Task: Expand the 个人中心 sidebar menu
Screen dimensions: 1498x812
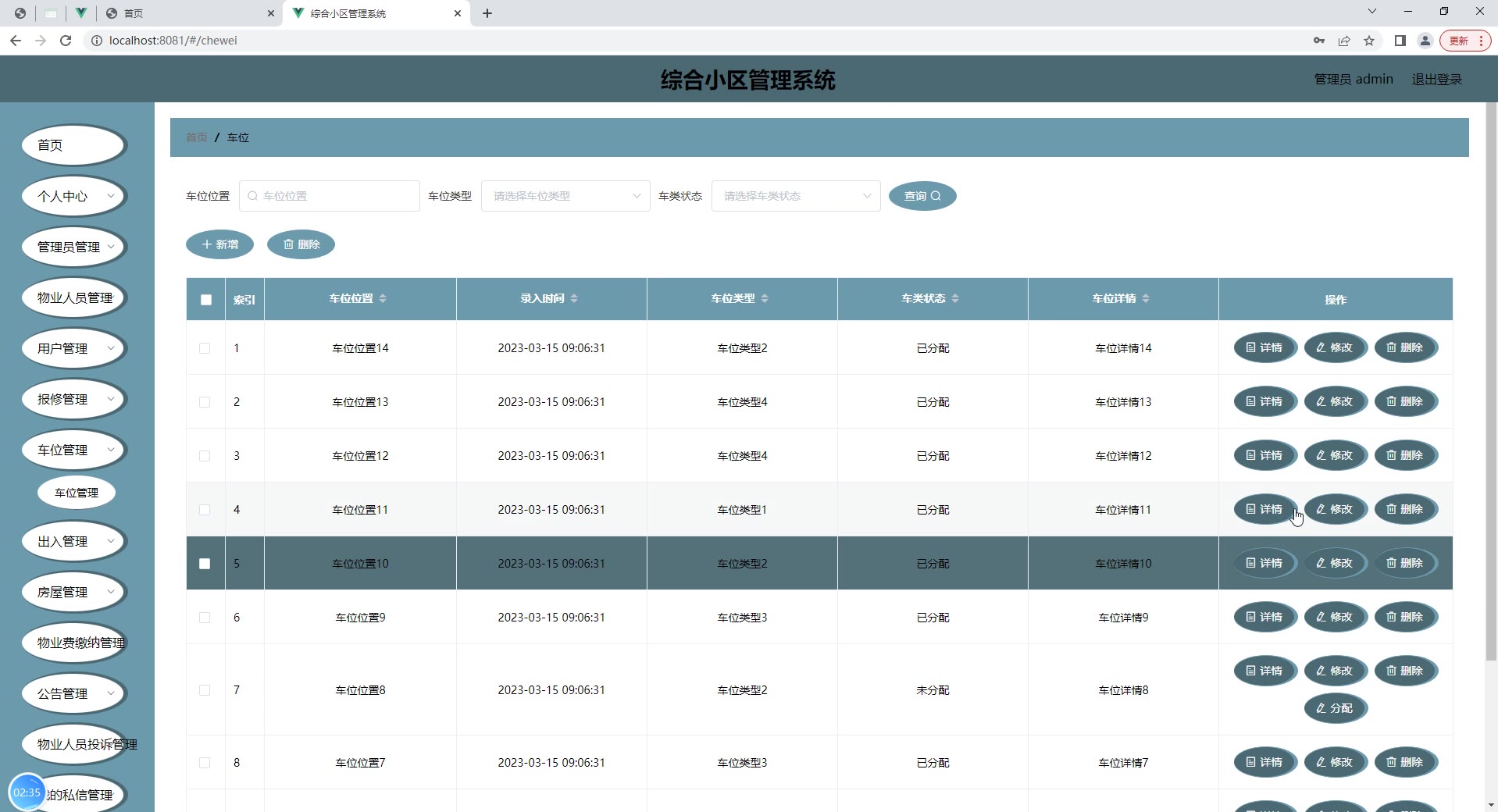Action: pyautogui.click(x=74, y=196)
